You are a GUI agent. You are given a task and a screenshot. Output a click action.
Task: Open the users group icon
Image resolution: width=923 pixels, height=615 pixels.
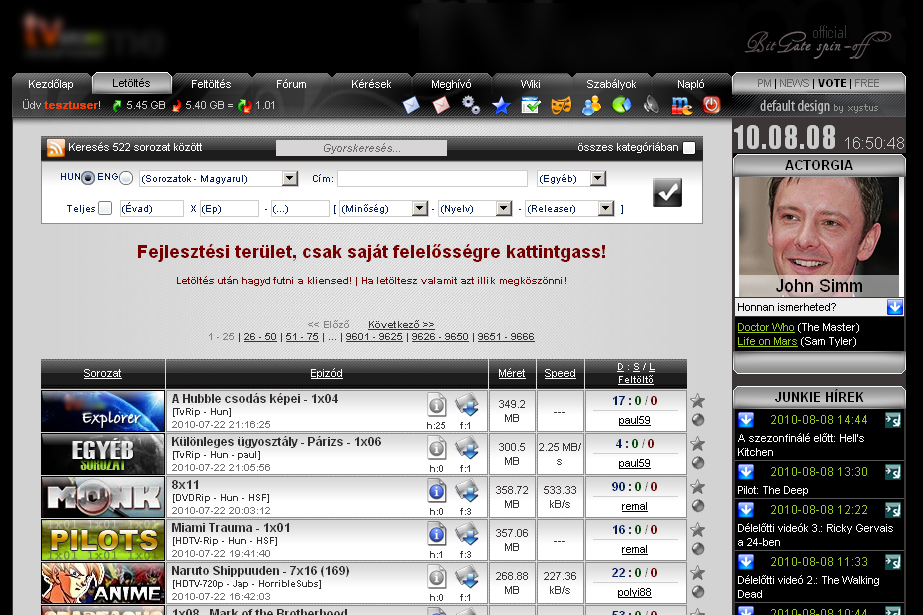click(591, 105)
